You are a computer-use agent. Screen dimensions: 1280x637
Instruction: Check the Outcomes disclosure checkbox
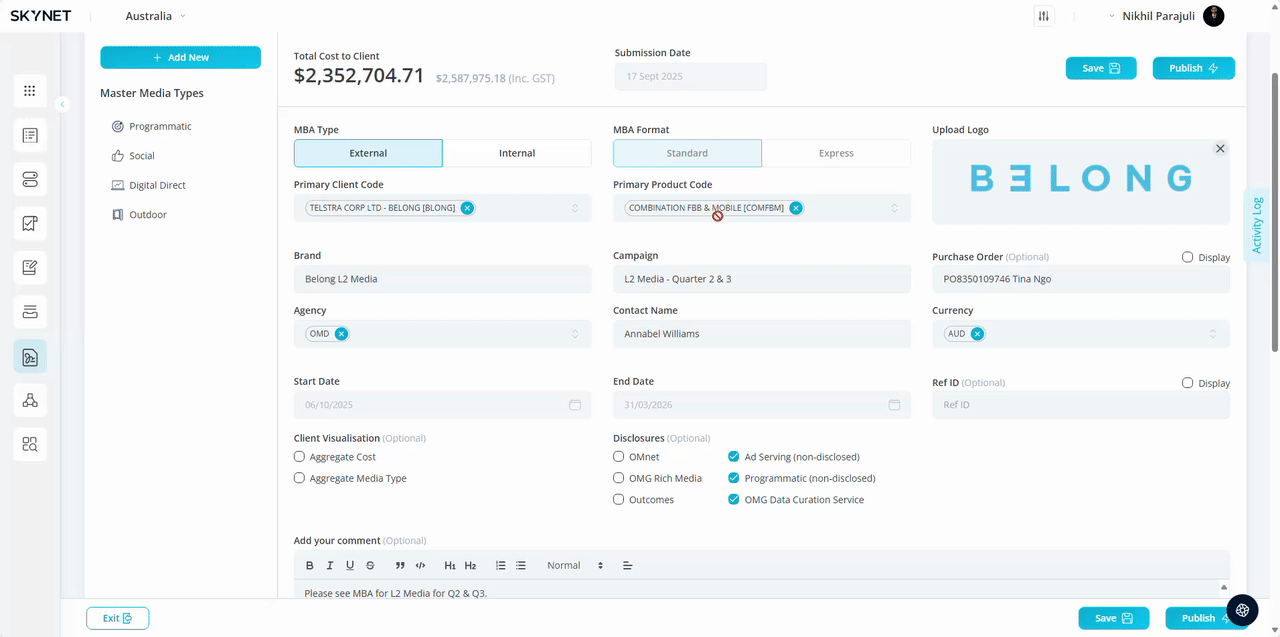point(619,499)
